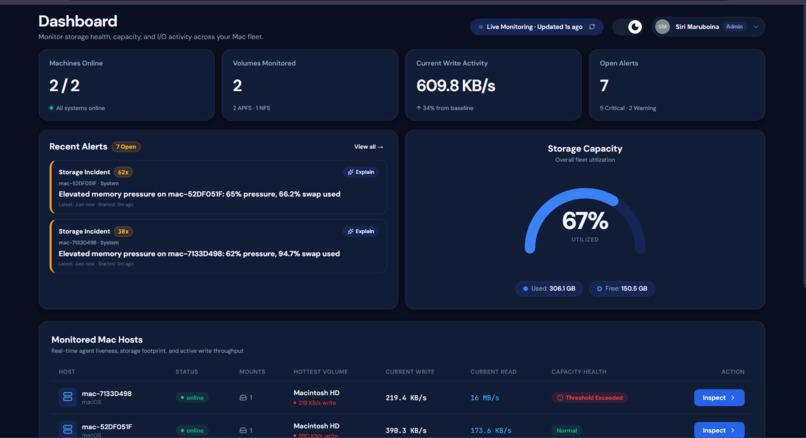Explain the mac-7133D498 memory pressure alert
The width and height of the screenshot is (806, 438).
tap(361, 231)
